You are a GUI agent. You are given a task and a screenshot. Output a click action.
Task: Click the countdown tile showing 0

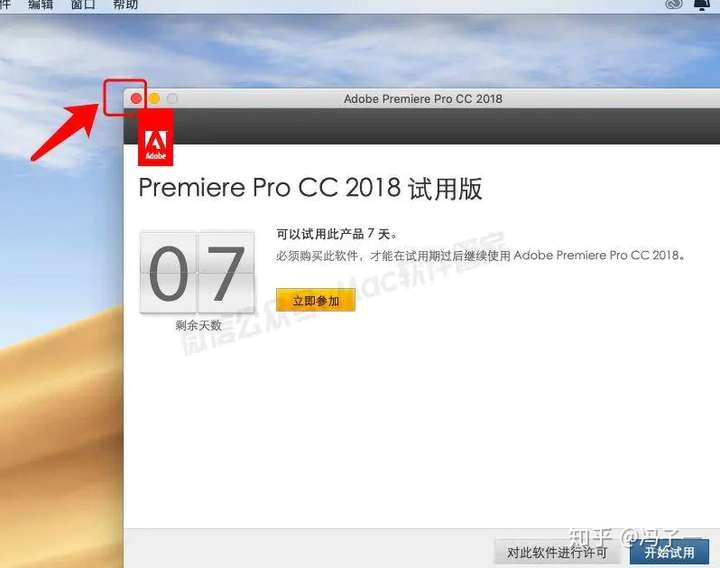[168, 273]
